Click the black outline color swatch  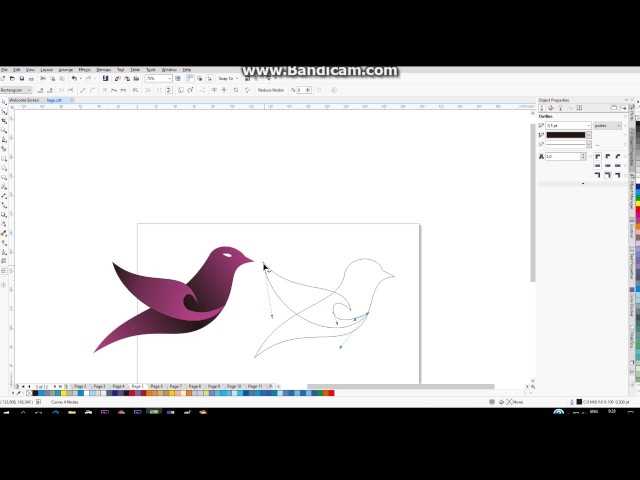(x=566, y=135)
